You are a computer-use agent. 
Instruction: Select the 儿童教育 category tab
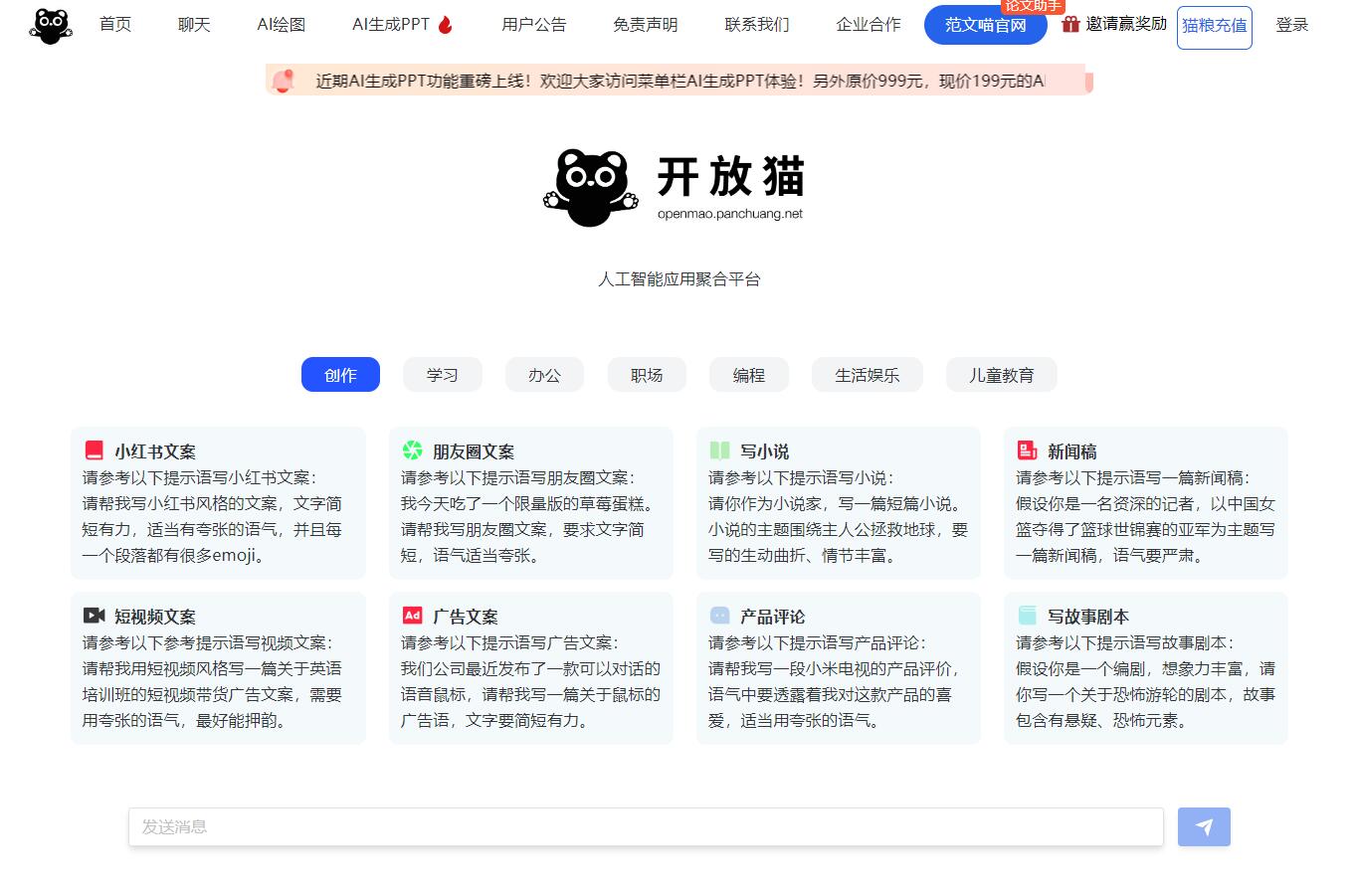tap(1002, 375)
